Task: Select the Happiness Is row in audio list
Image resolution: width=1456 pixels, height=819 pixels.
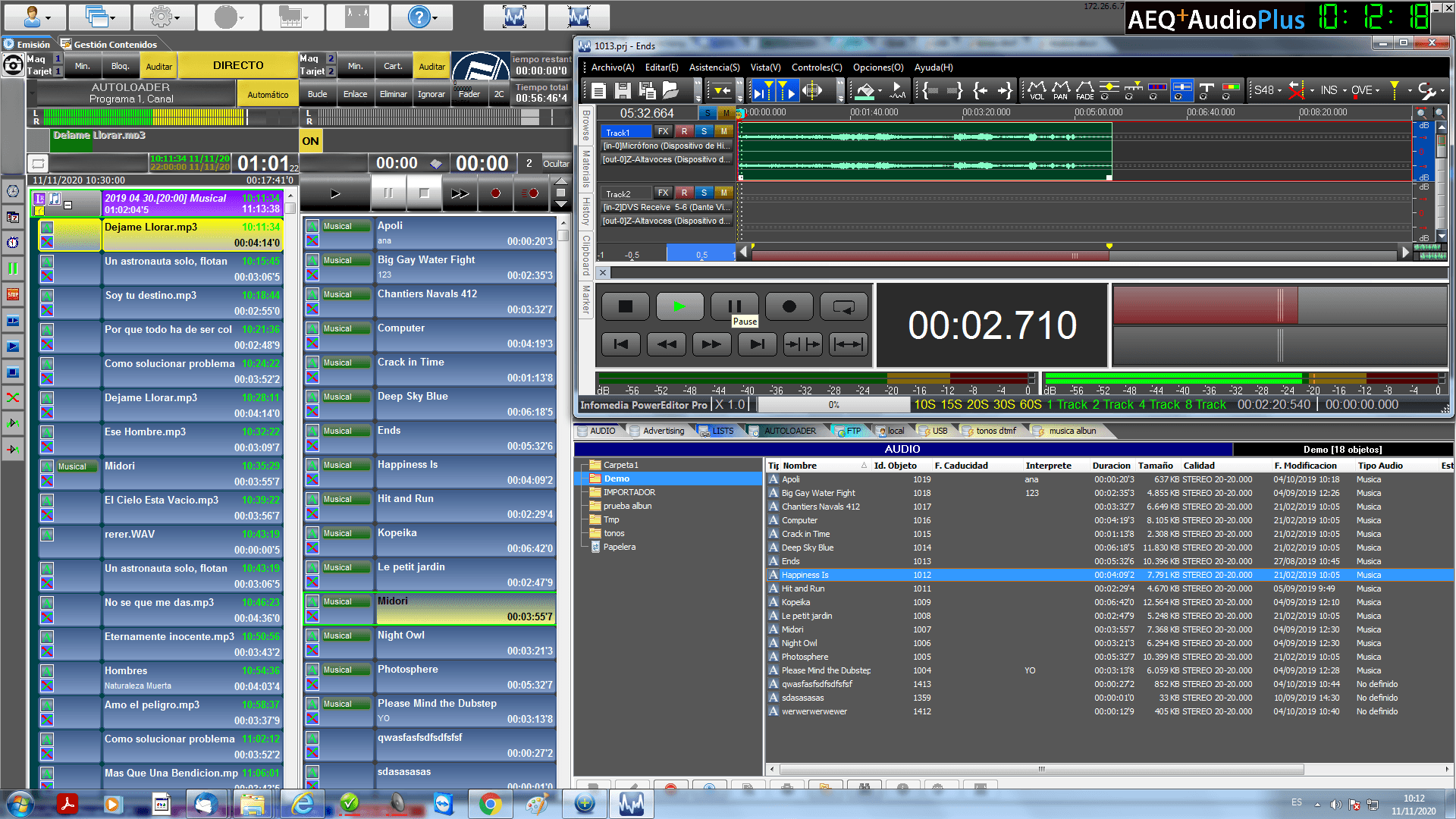Action: tap(1109, 575)
